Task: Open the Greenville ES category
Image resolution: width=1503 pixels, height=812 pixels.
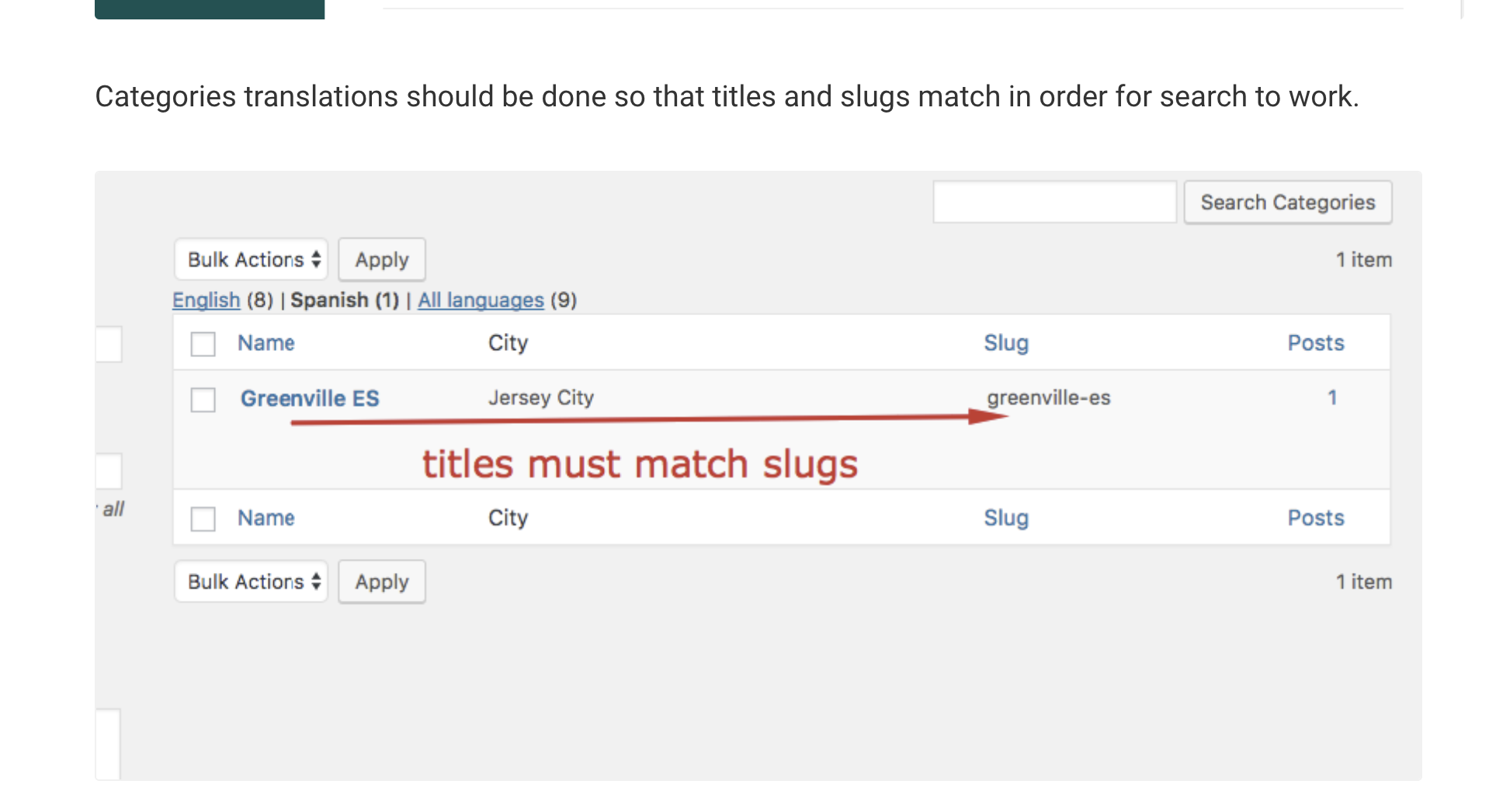Action: click(310, 398)
